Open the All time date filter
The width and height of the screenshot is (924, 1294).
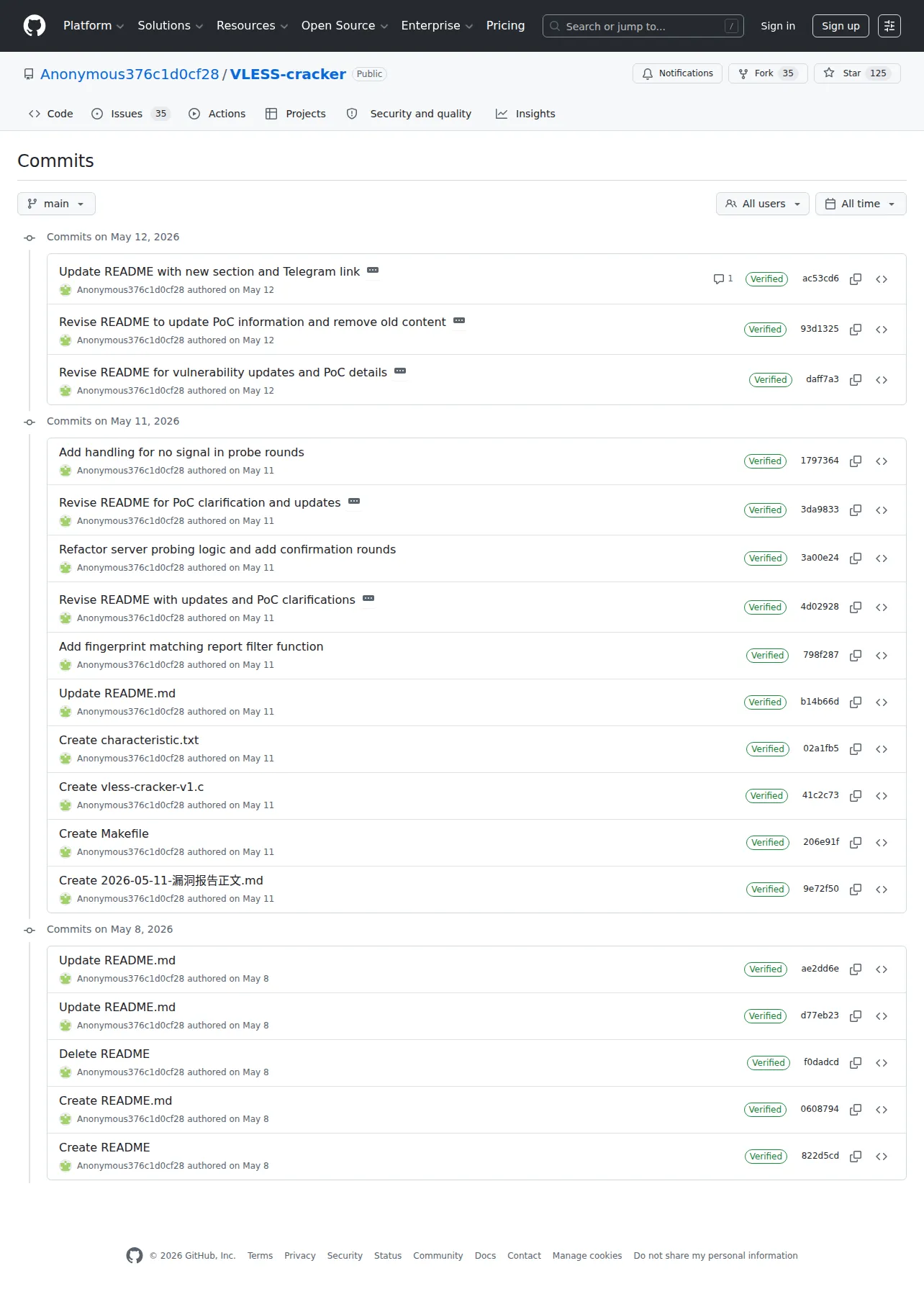coord(861,204)
